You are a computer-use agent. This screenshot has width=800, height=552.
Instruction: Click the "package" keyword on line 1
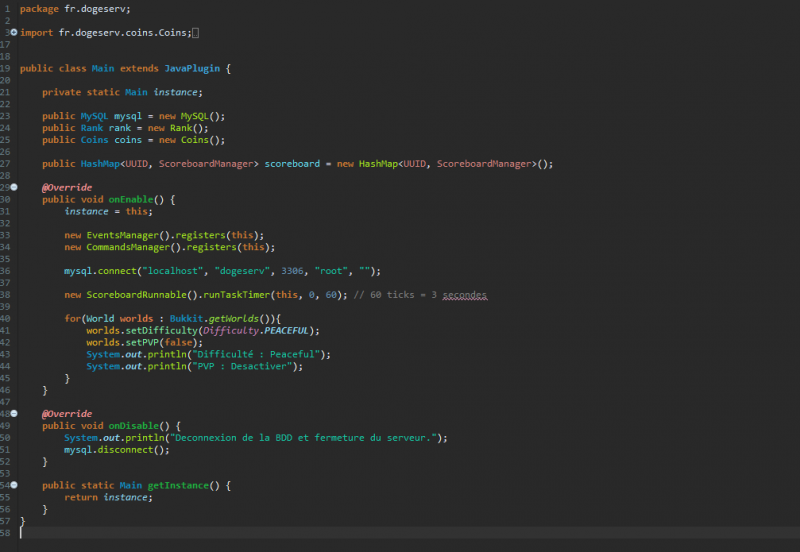(39, 9)
